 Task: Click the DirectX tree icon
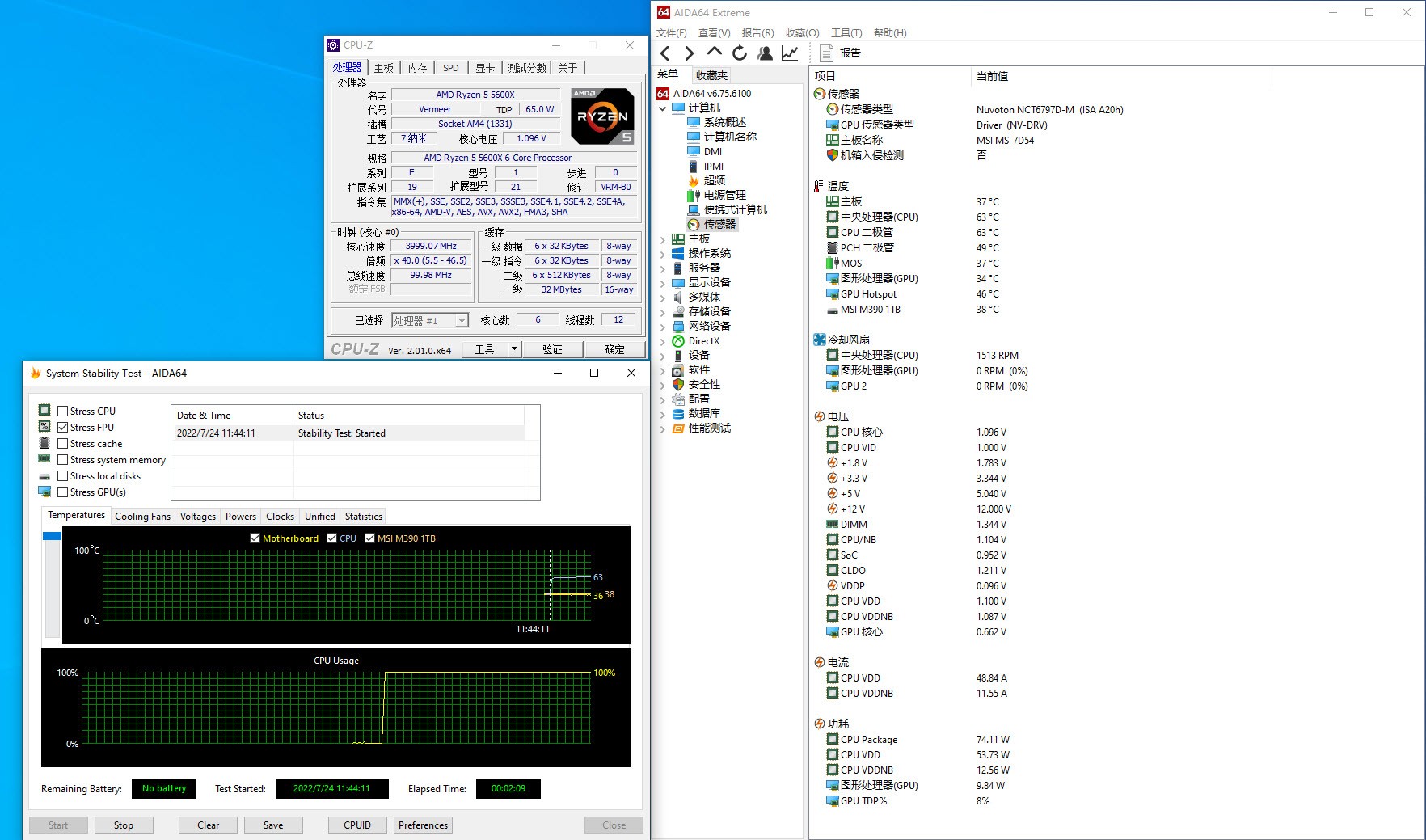pyautogui.click(x=678, y=340)
